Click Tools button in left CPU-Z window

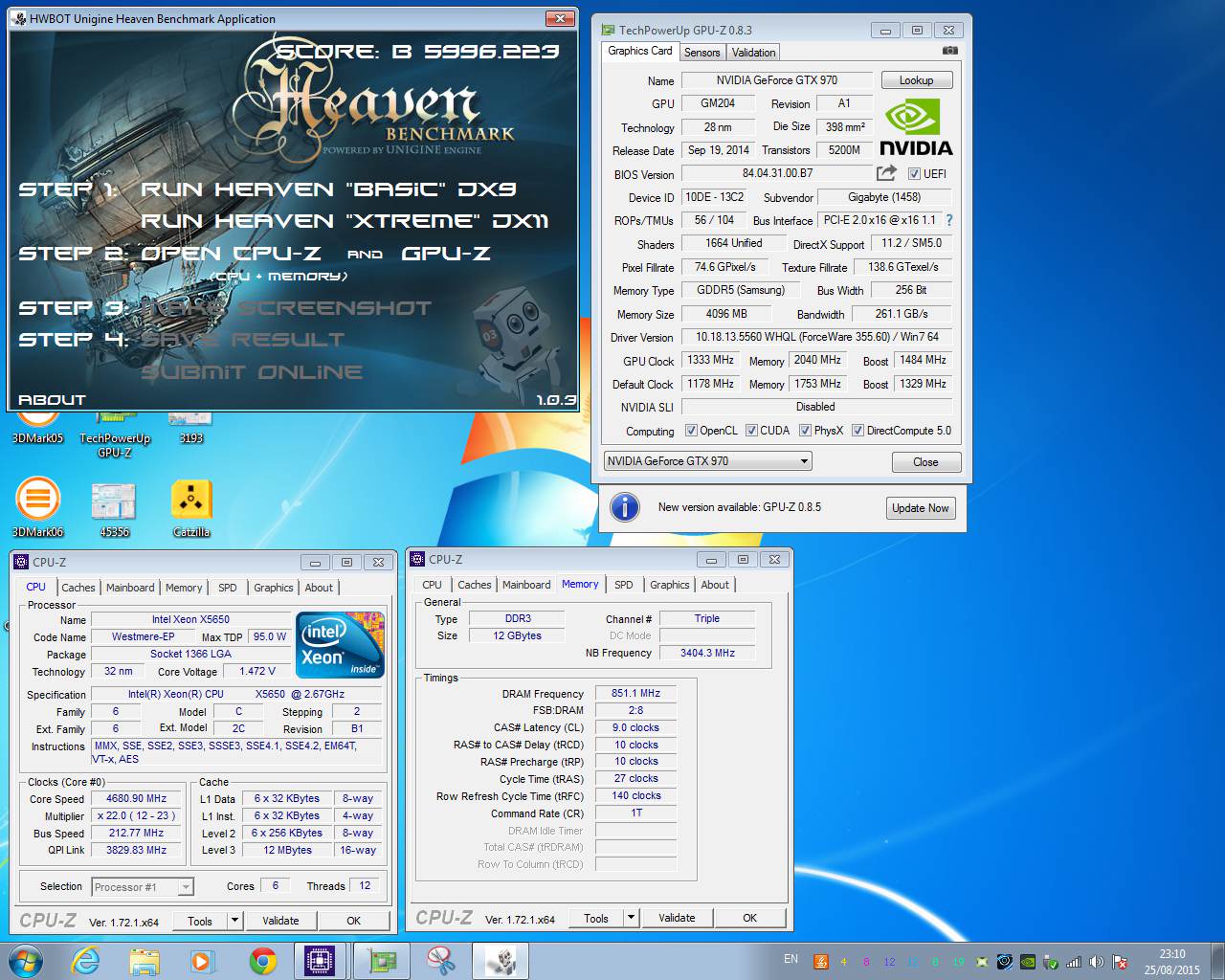tap(200, 921)
